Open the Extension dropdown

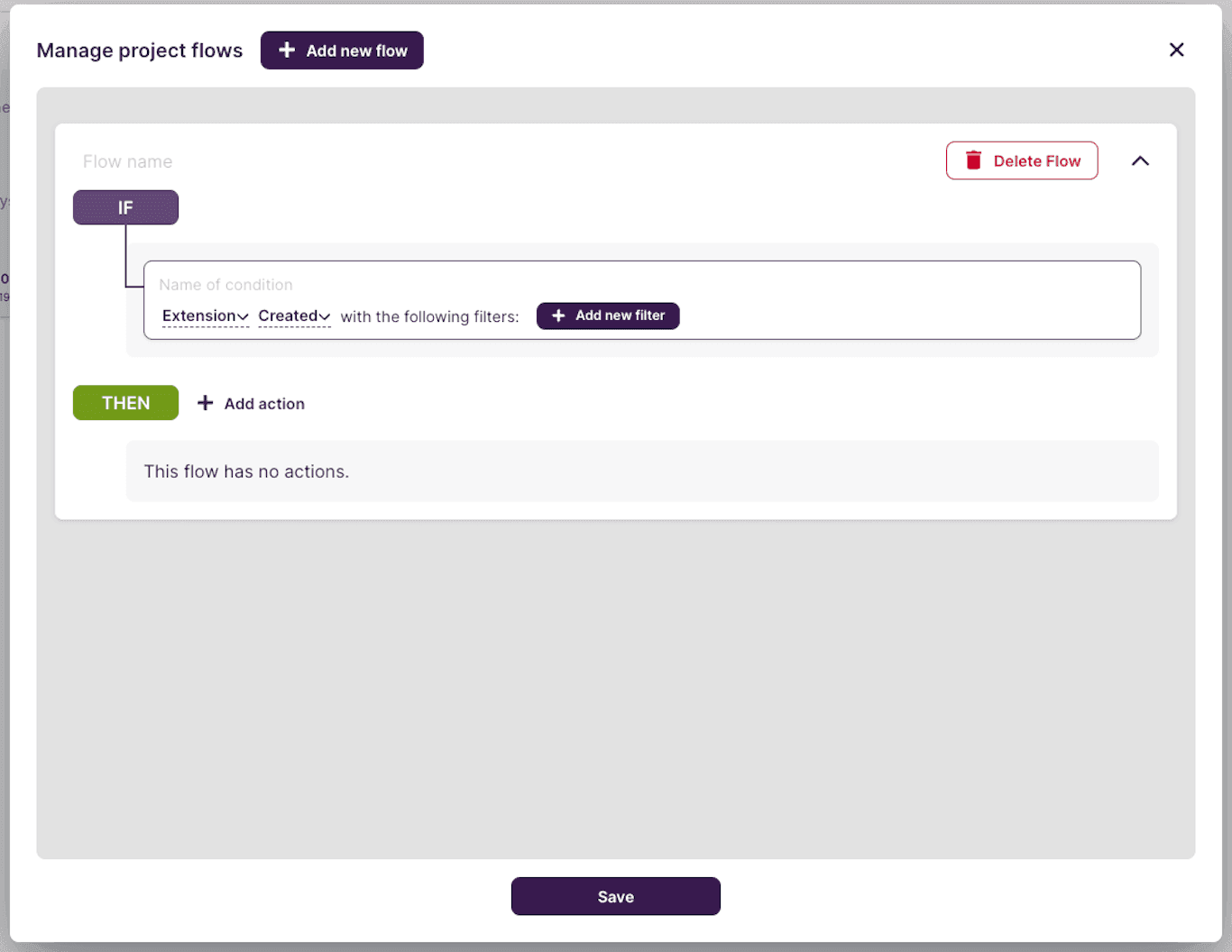(x=205, y=316)
